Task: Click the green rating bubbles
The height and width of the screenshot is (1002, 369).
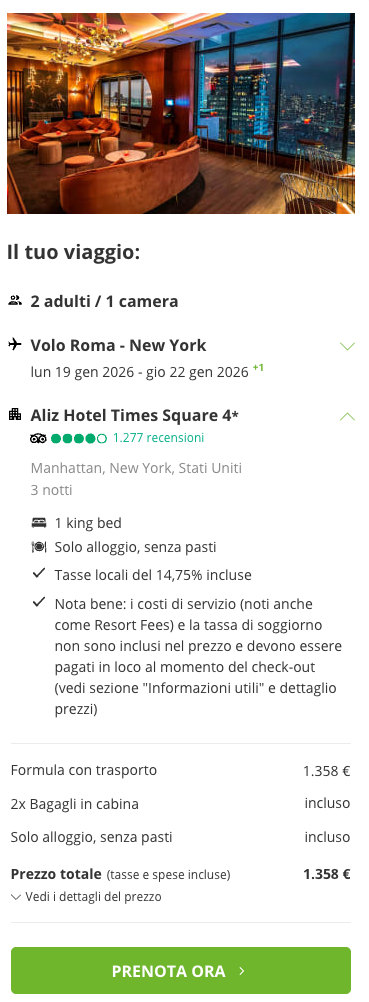Action: 79,438
